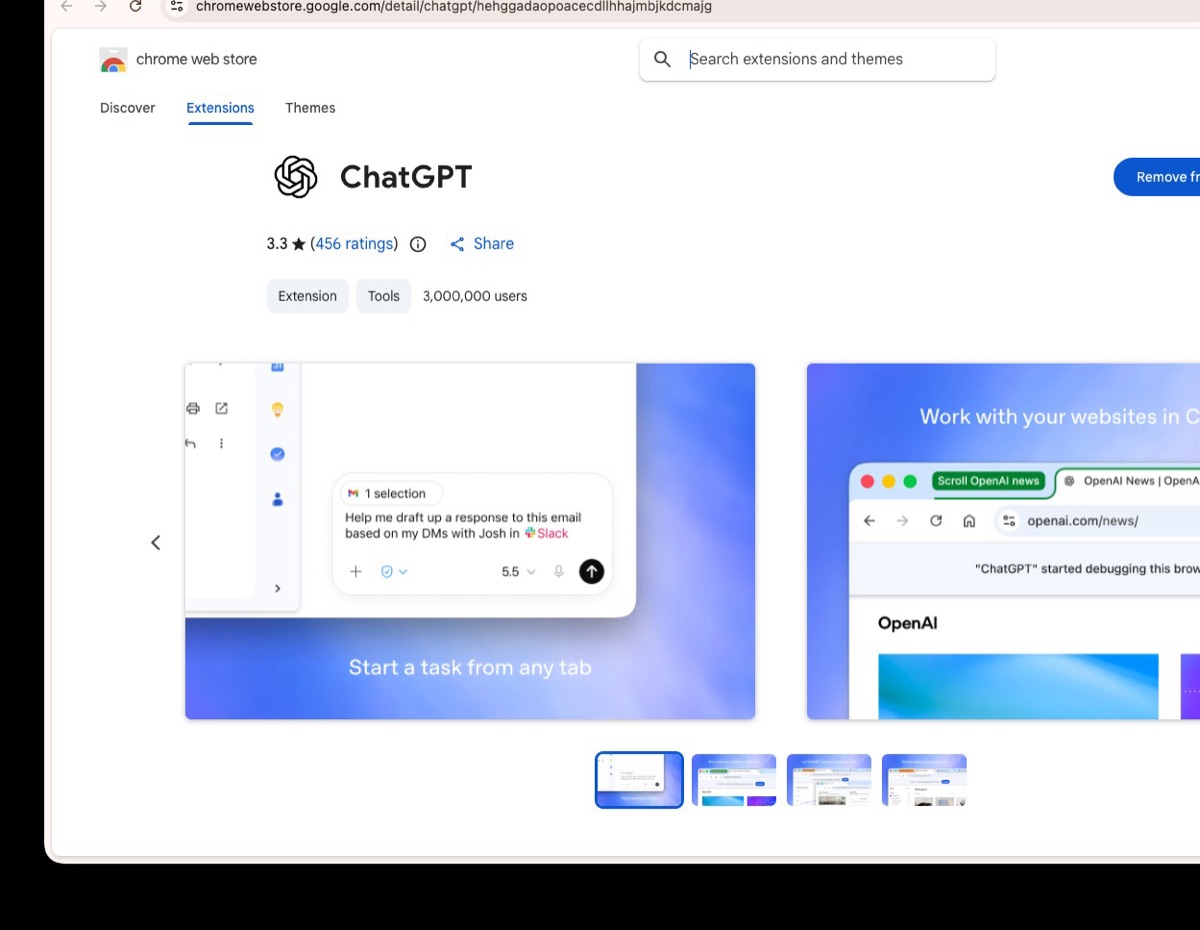Select the first screenshot thumbnail

pyautogui.click(x=639, y=780)
